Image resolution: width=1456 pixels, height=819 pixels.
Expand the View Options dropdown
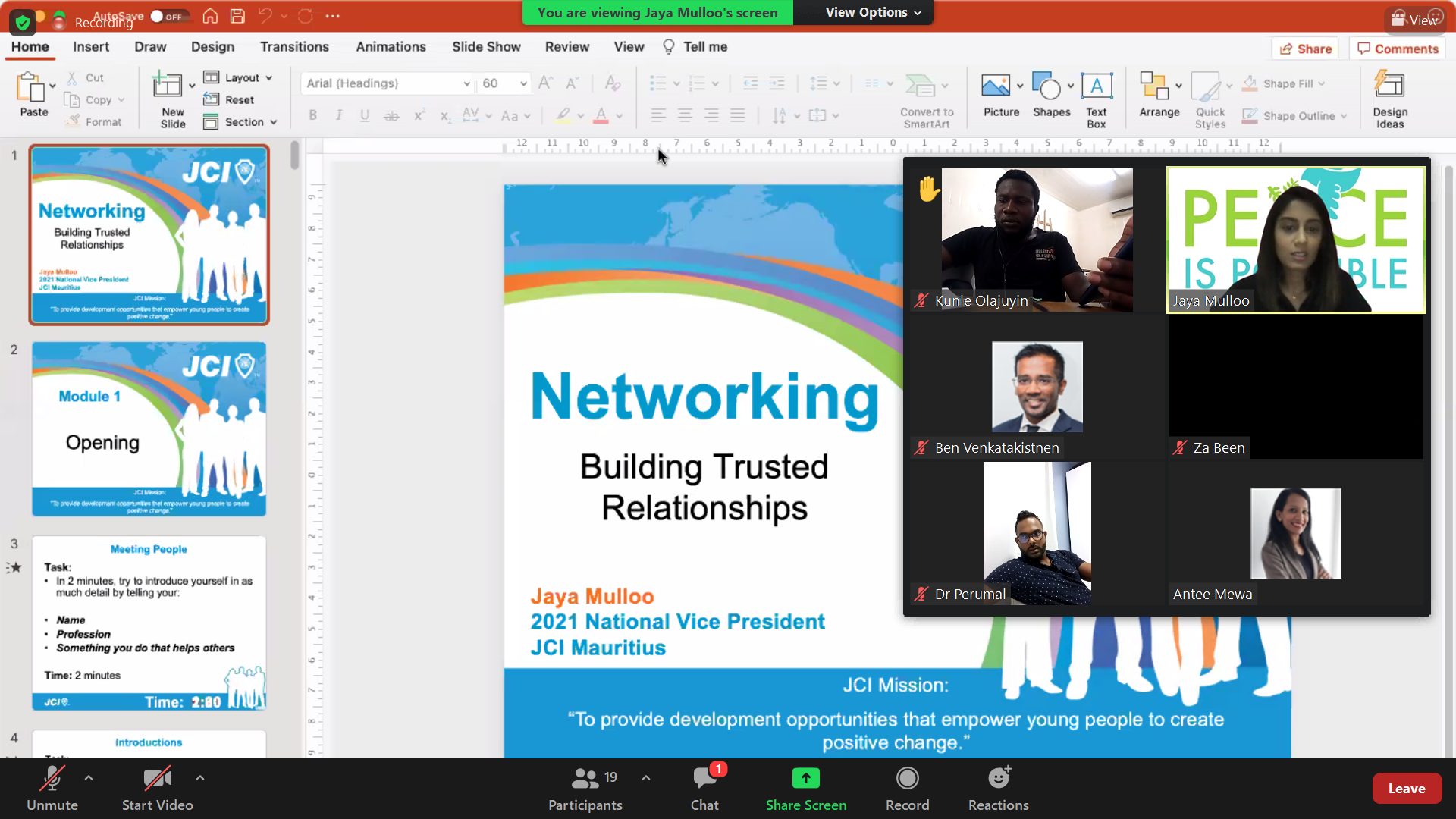[x=873, y=12]
